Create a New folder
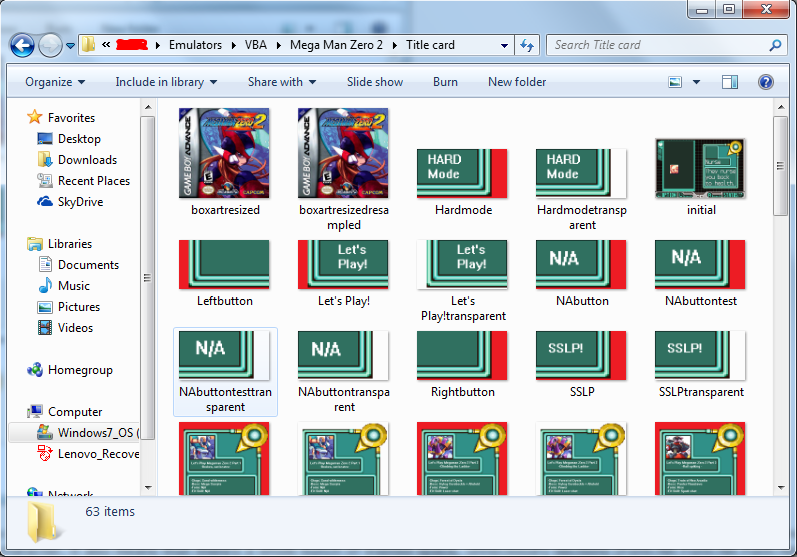 (x=517, y=82)
